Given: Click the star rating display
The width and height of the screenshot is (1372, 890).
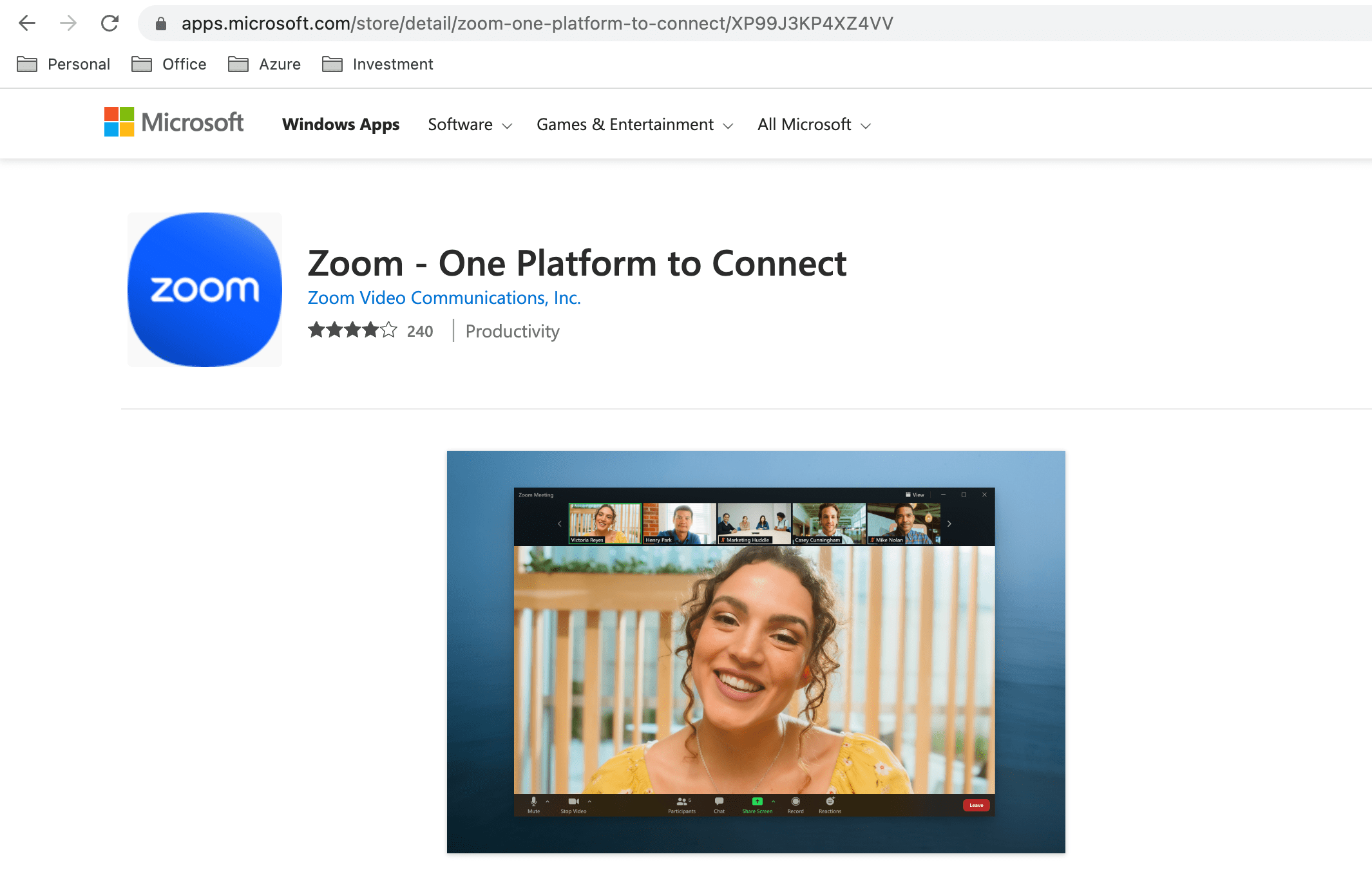Looking at the screenshot, I should (x=352, y=331).
